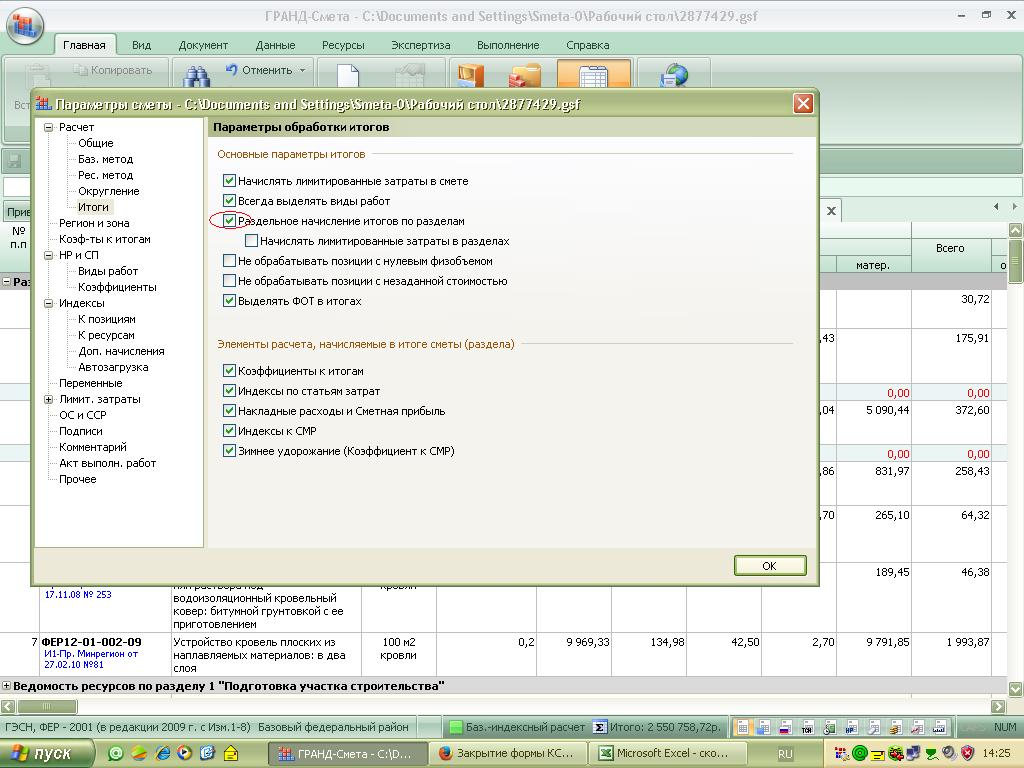Open Microsoft Excel from the taskbar
The height and width of the screenshot is (768, 1024).
(671, 753)
